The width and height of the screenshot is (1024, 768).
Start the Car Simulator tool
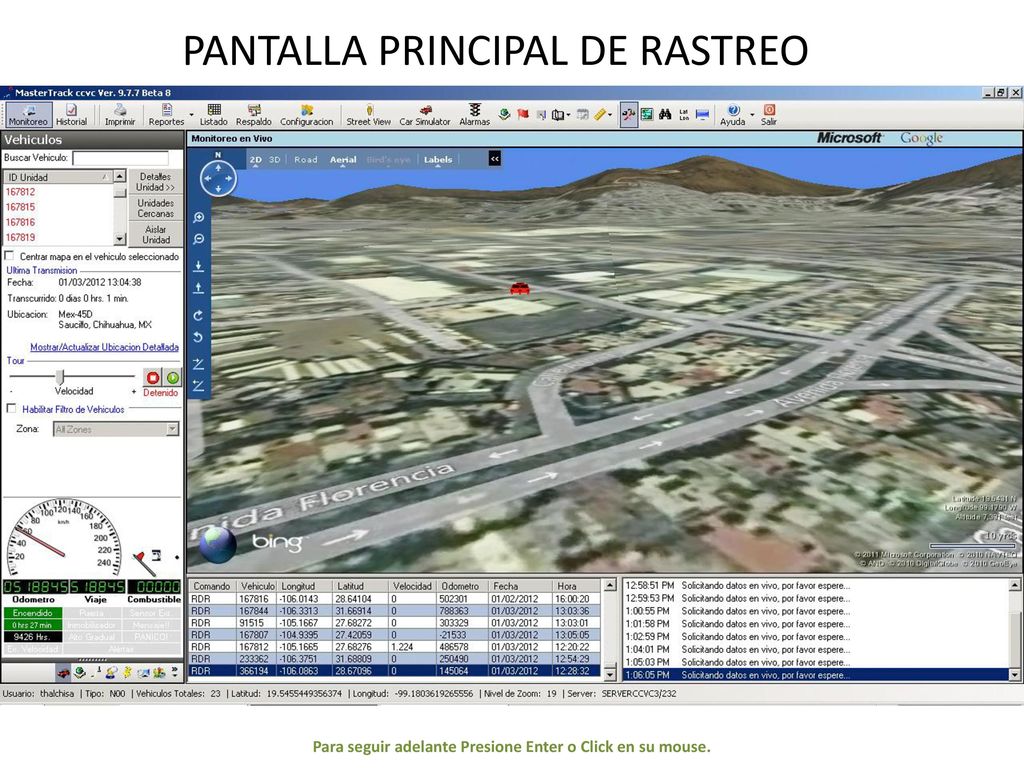(x=424, y=114)
